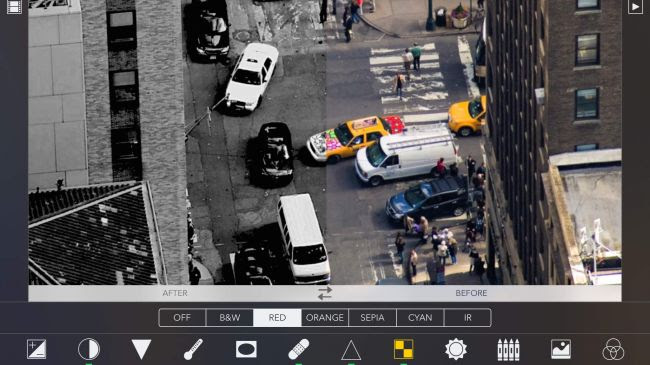650x365 pixels.
Task: Choose the IR filter option
Action: (468, 318)
